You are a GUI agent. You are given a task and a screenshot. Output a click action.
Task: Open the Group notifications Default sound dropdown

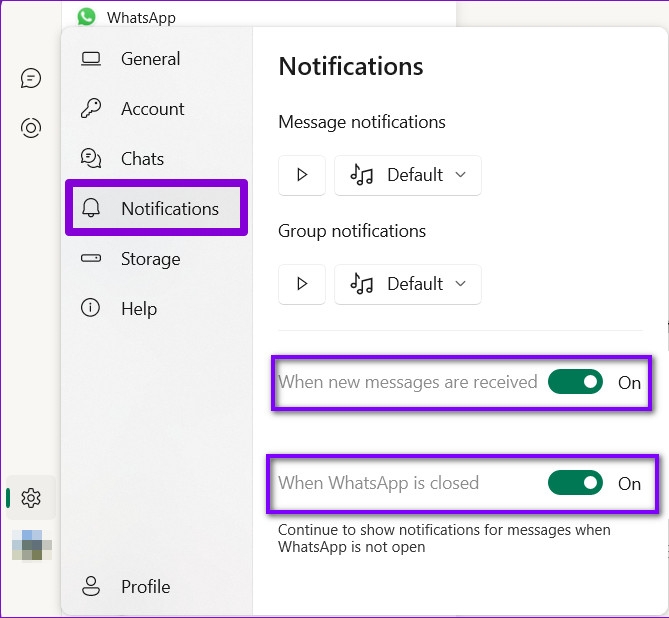click(x=408, y=284)
